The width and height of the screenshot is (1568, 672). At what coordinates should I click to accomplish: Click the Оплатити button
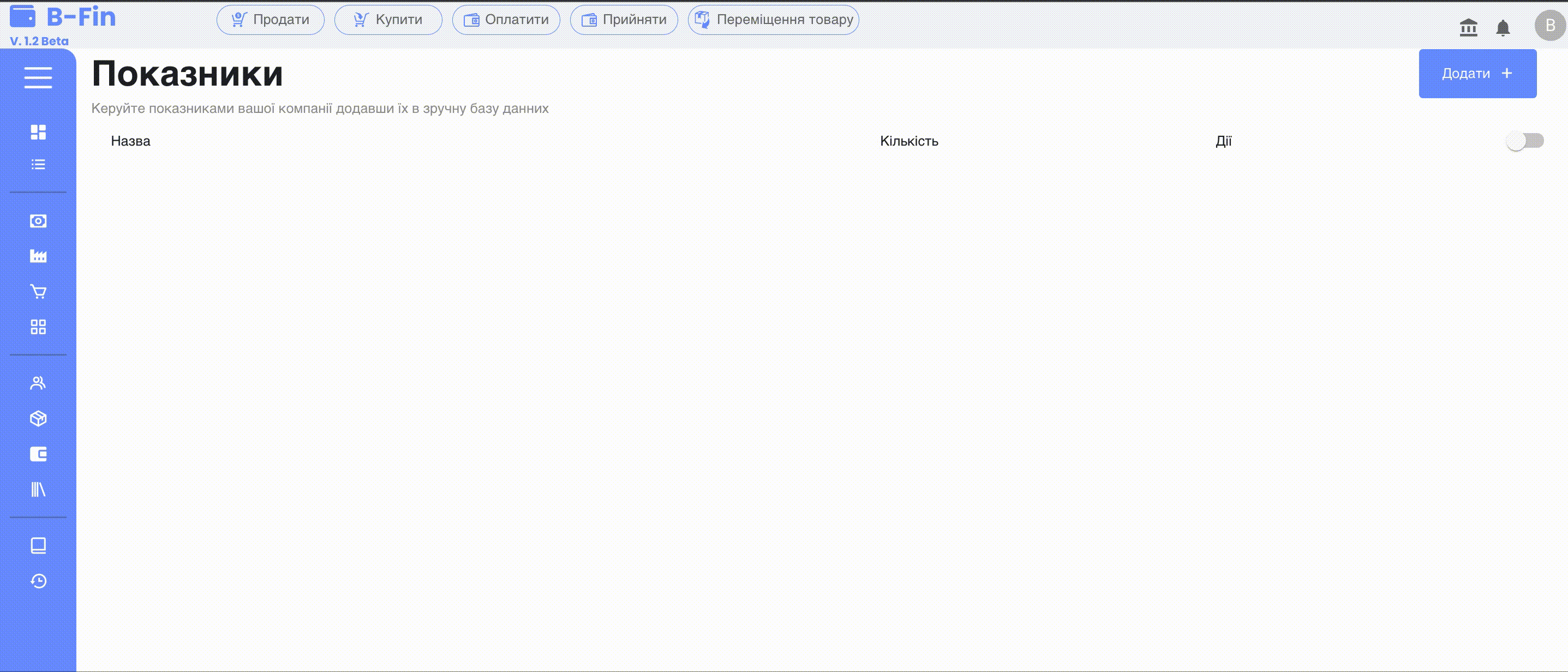click(x=506, y=20)
